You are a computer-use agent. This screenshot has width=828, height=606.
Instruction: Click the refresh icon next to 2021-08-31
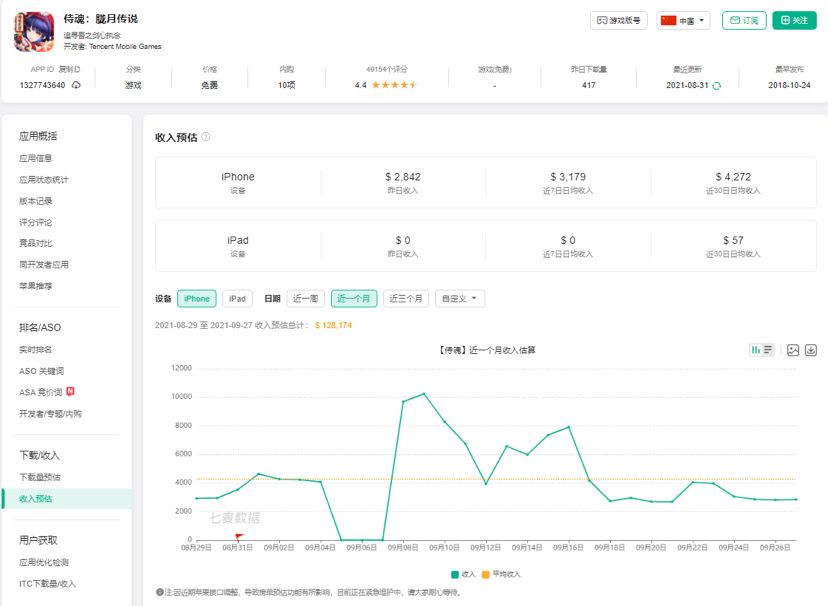point(717,86)
